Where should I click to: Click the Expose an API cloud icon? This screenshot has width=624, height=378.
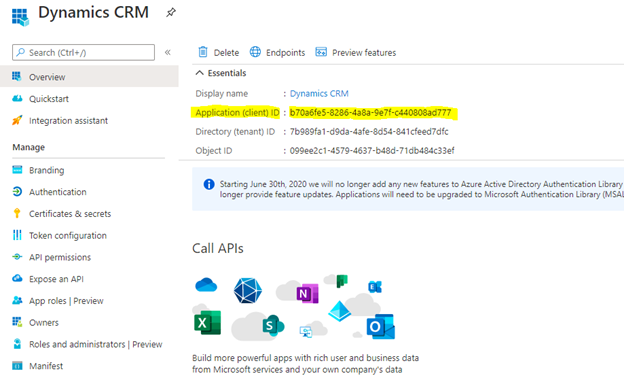point(17,279)
